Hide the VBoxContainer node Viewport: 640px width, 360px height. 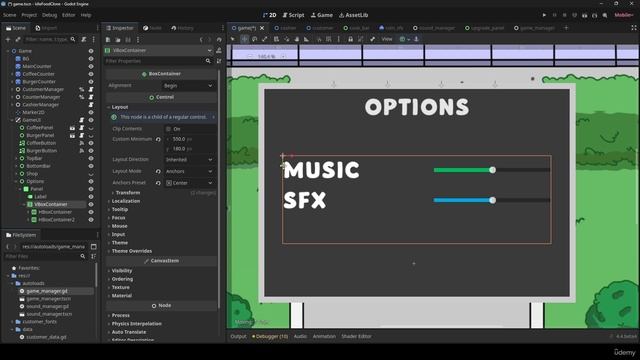(91, 204)
